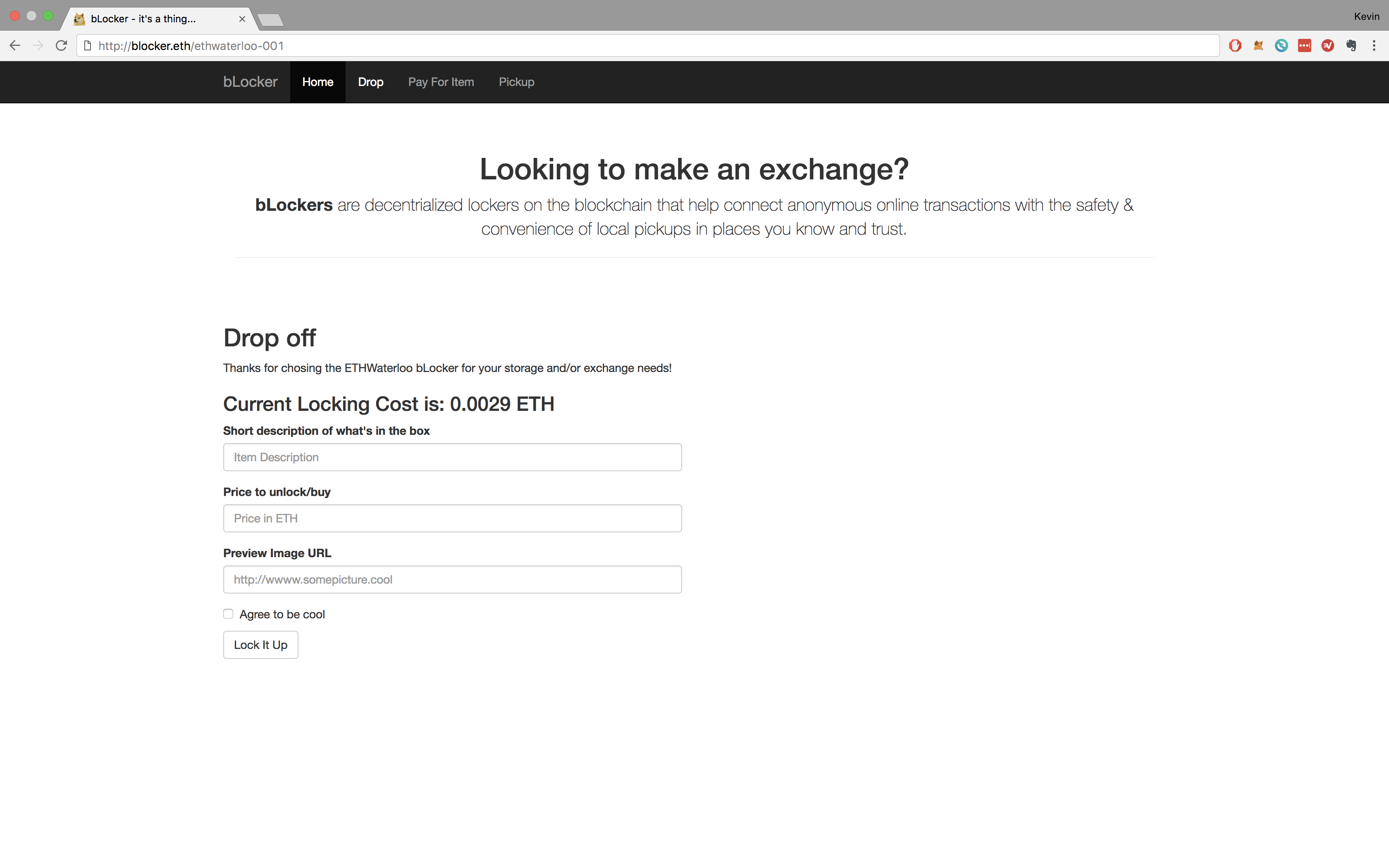Open the Pay For Item page
This screenshot has width=1389, height=868.
[441, 82]
